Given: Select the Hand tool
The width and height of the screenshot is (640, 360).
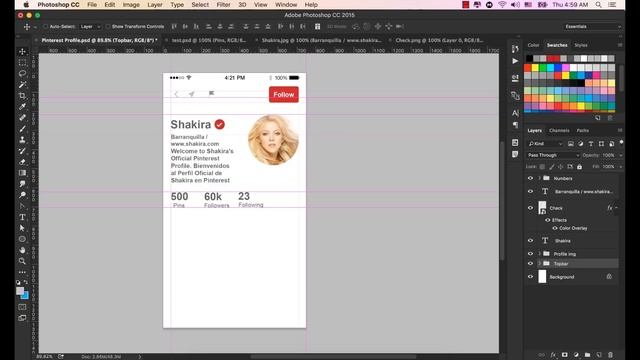Looking at the screenshot, I should [x=22, y=250].
